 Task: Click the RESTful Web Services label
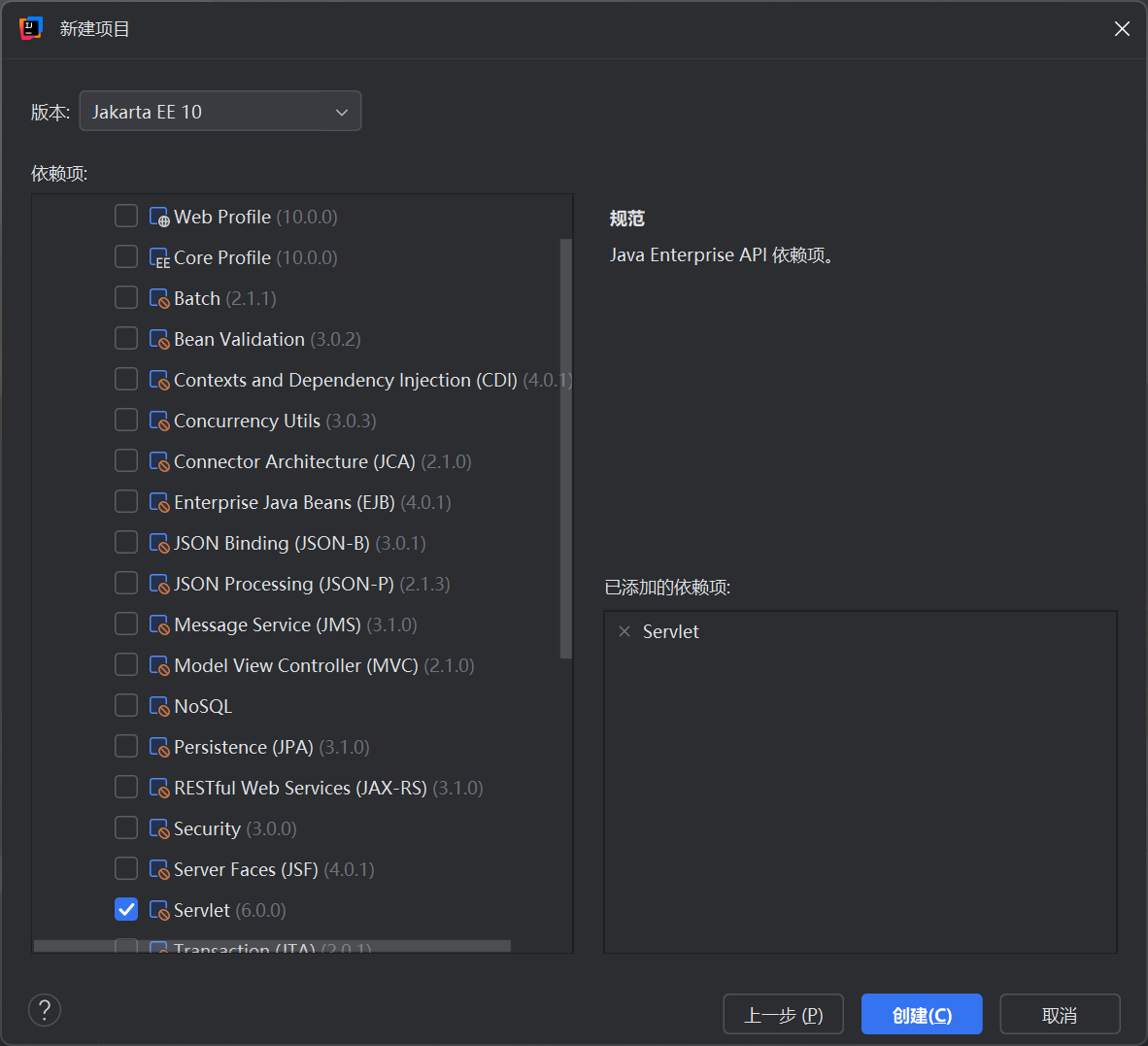300,789
